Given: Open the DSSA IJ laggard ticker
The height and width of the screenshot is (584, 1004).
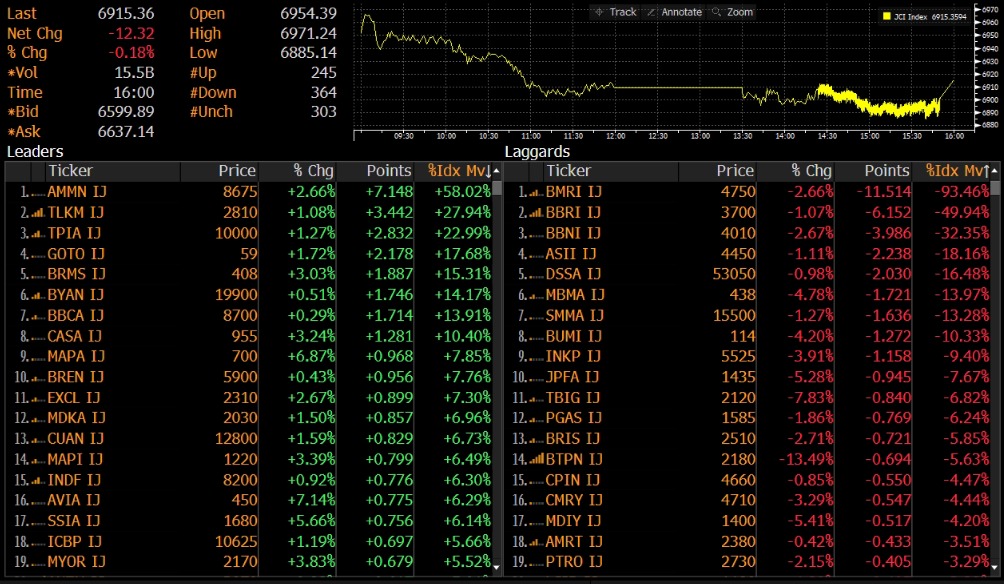Looking at the screenshot, I should (x=573, y=274).
